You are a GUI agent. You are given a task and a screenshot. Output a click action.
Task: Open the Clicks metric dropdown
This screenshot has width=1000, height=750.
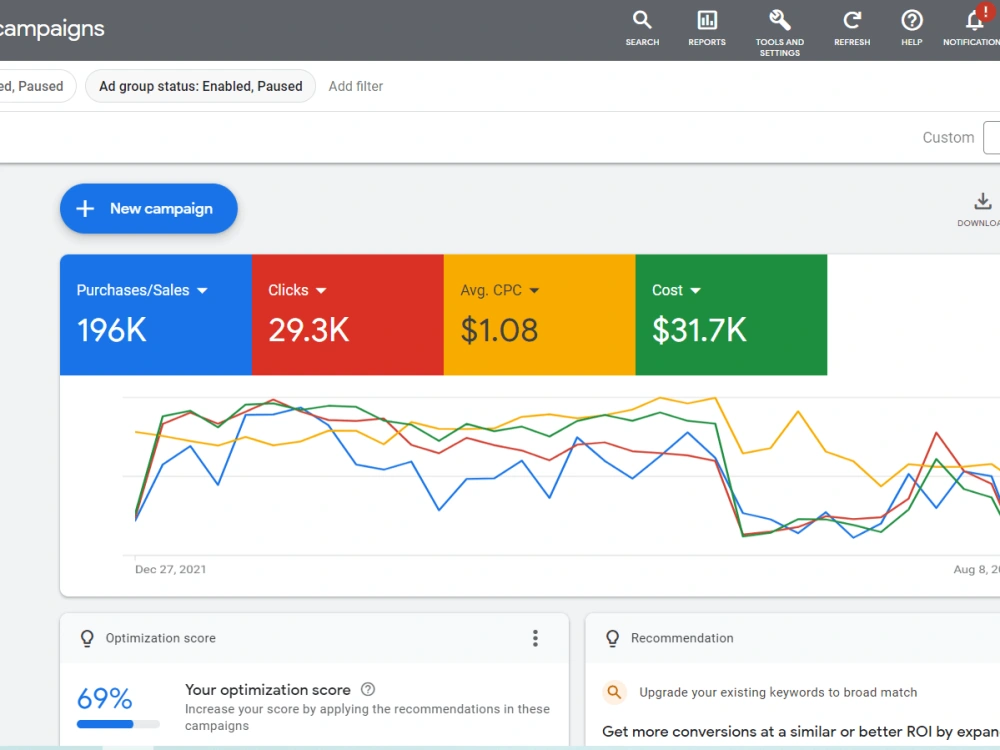coord(297,290)
